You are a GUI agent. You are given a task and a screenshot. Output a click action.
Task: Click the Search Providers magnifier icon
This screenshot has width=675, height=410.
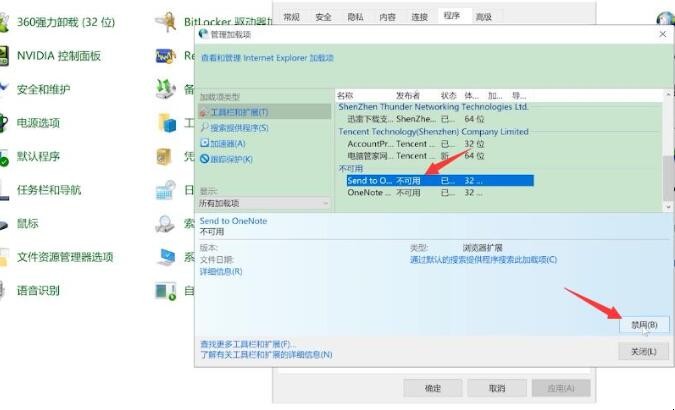pos(204,128)
